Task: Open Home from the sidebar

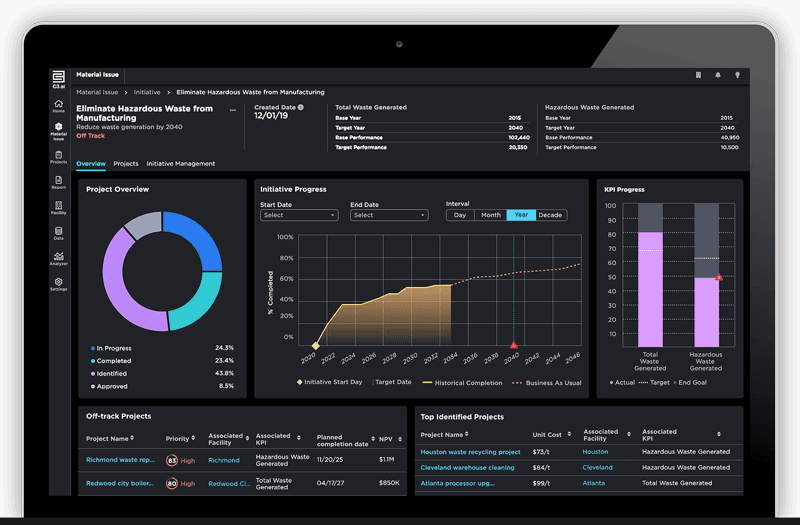Action: 59,105
